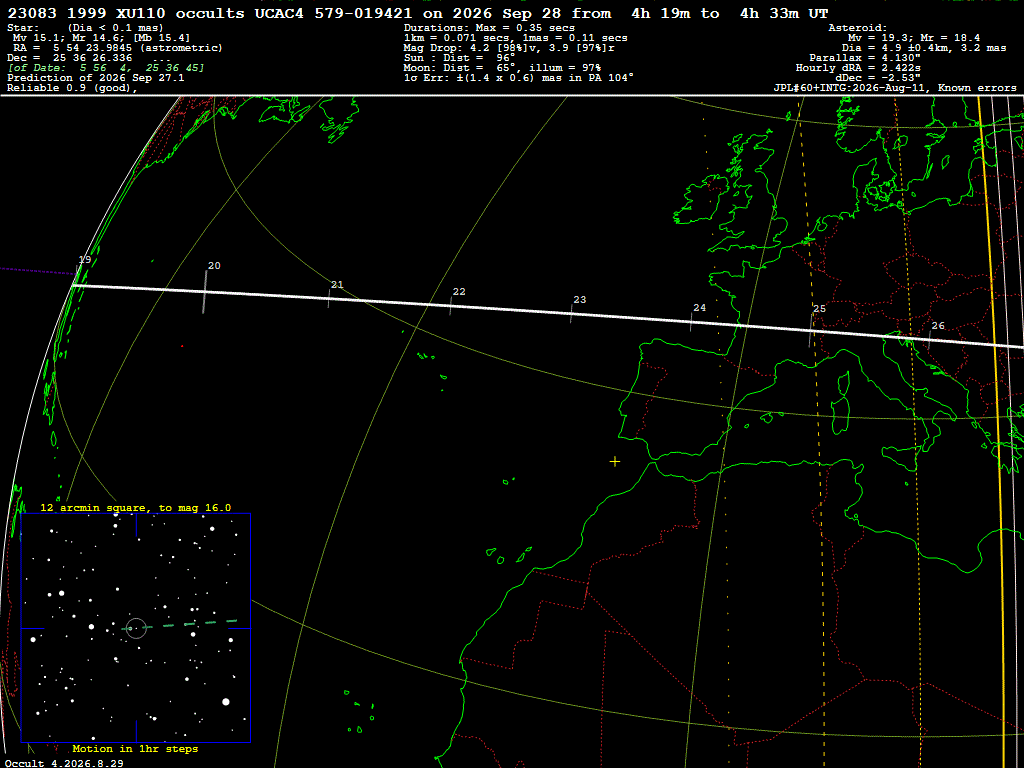Screen dimensions: 1024x768
Task: Click the path tick labeled 22
Action: [459, 292]
